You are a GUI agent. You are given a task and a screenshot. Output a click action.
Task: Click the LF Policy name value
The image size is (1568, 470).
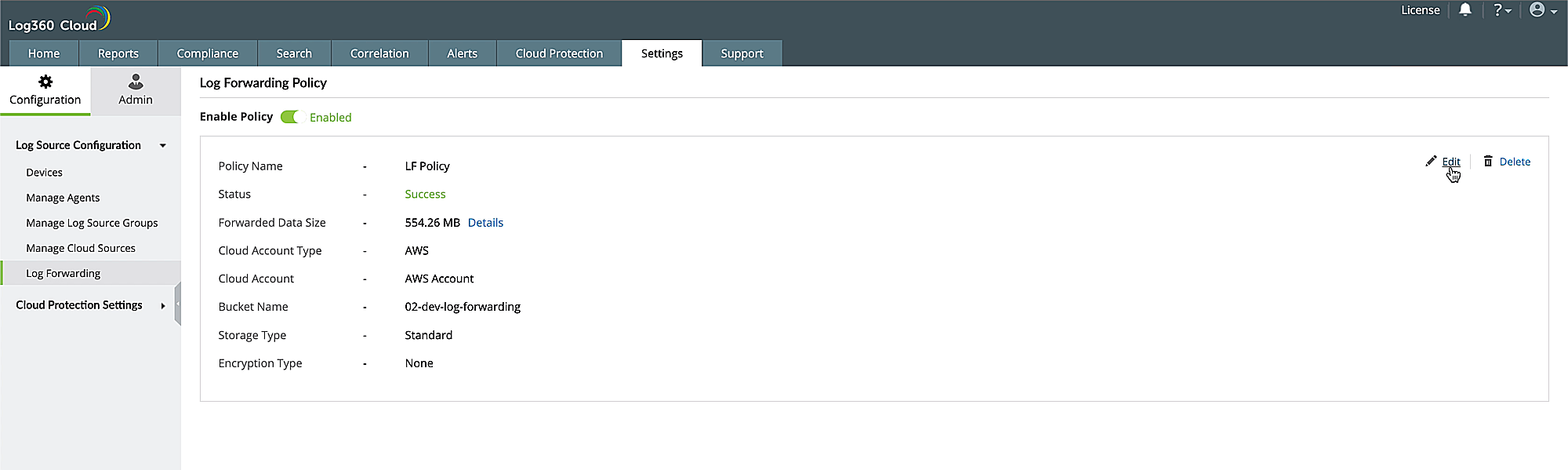(x=427, y=166)
